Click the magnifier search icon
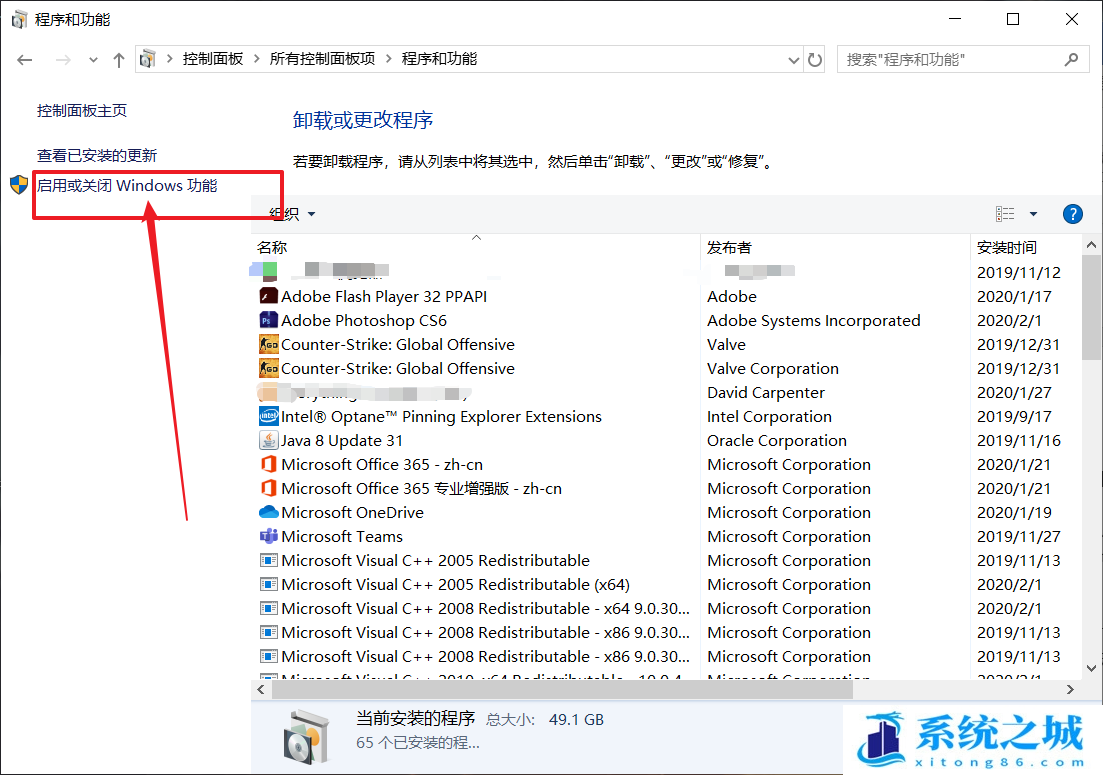This screenshot has height=775, width=1103. point(1071,60)
